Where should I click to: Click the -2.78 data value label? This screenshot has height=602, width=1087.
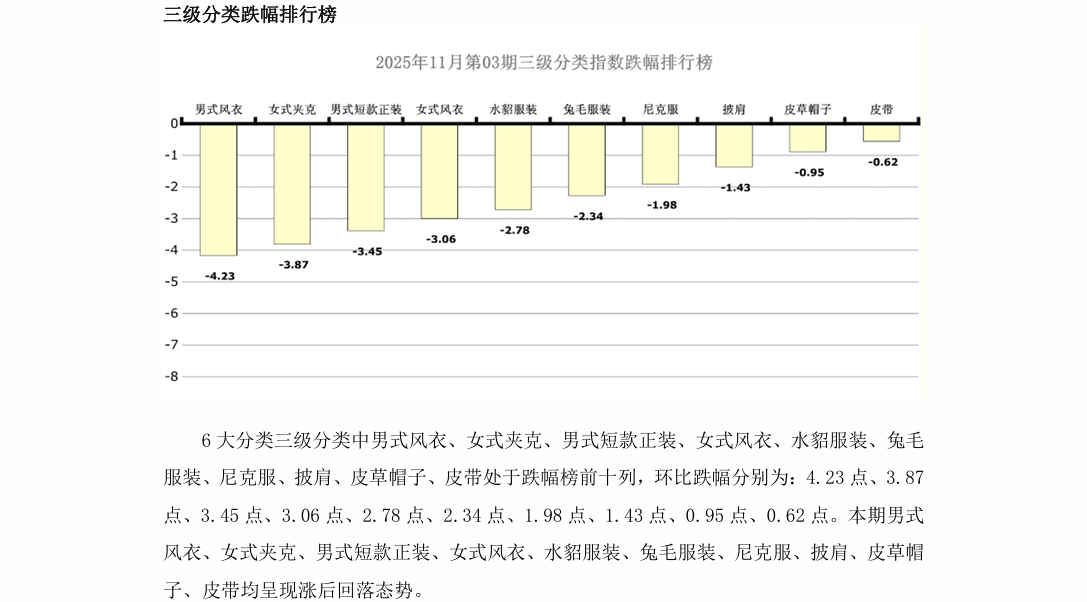coord(514,230)
